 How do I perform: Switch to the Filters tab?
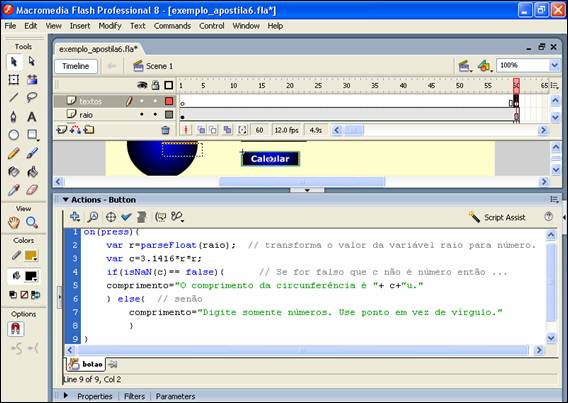(134, 396)
